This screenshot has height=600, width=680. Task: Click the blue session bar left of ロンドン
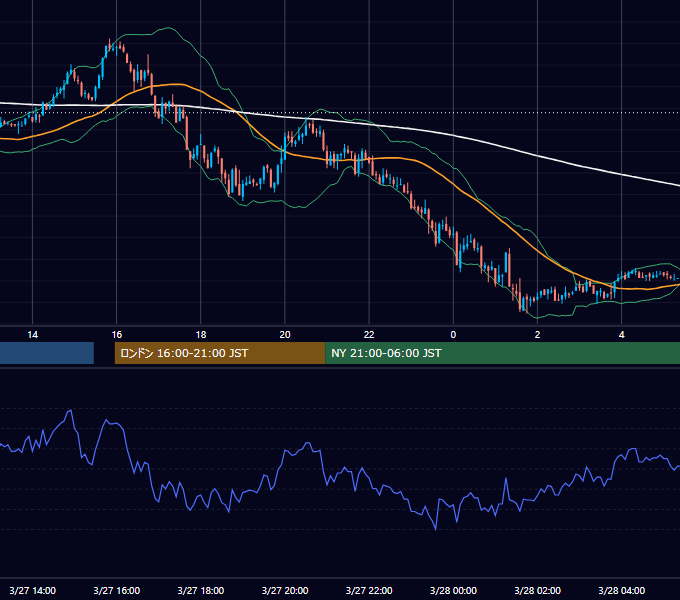[x=47, y=353]
